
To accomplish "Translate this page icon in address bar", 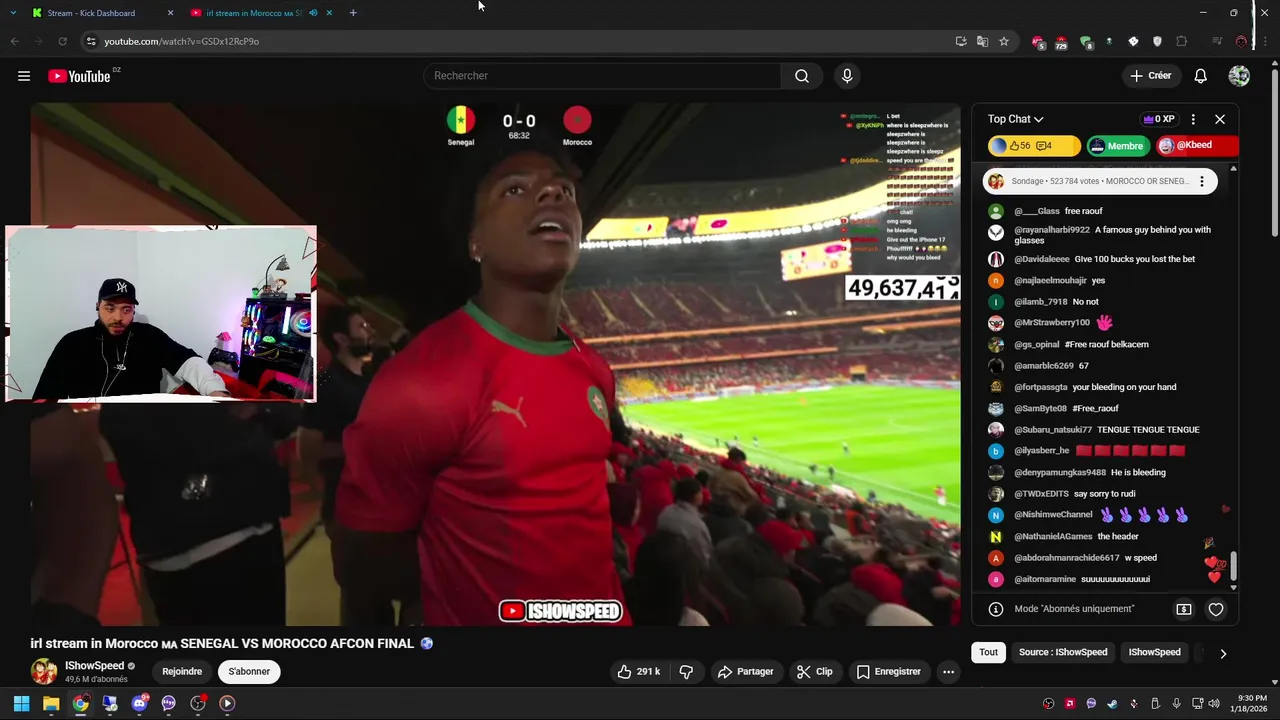I will (982, 41).
